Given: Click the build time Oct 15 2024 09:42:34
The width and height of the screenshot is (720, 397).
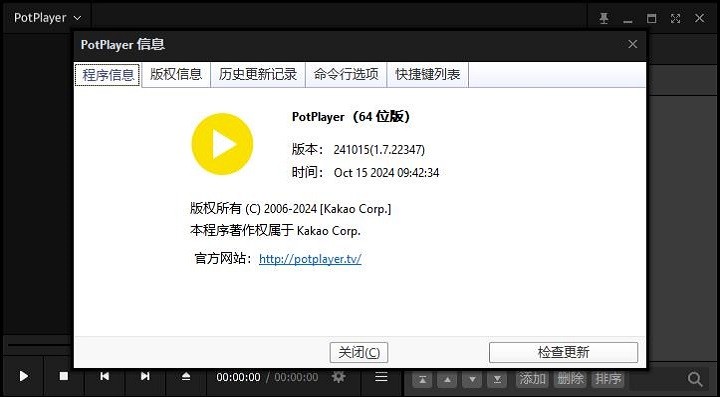Looking at the screenshot, I should pos(387,173).
